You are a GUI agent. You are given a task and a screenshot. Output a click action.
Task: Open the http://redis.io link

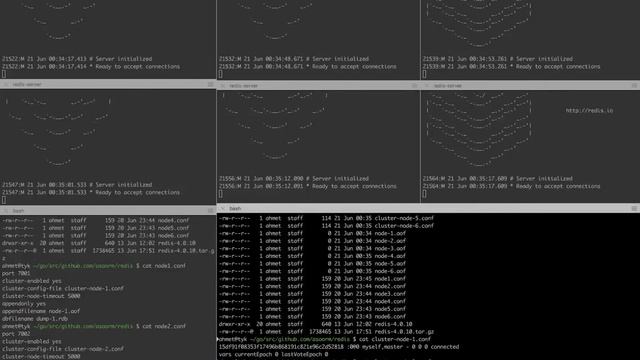pos(589,110)
